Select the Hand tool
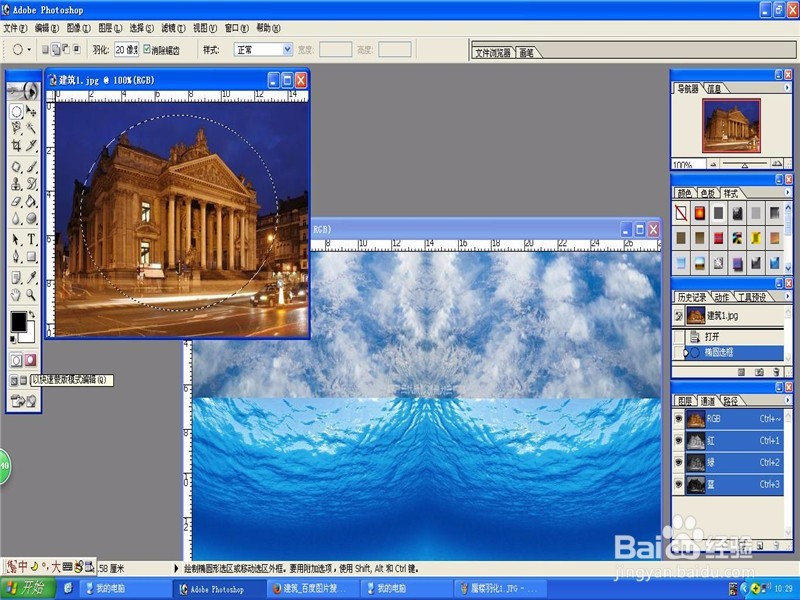Screen dimensions: 800x600 point(16,294)
